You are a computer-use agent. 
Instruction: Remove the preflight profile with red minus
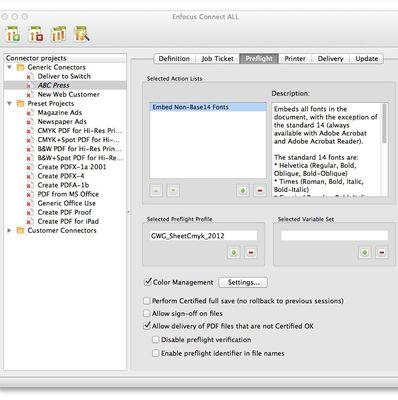(x=251, y=253)
